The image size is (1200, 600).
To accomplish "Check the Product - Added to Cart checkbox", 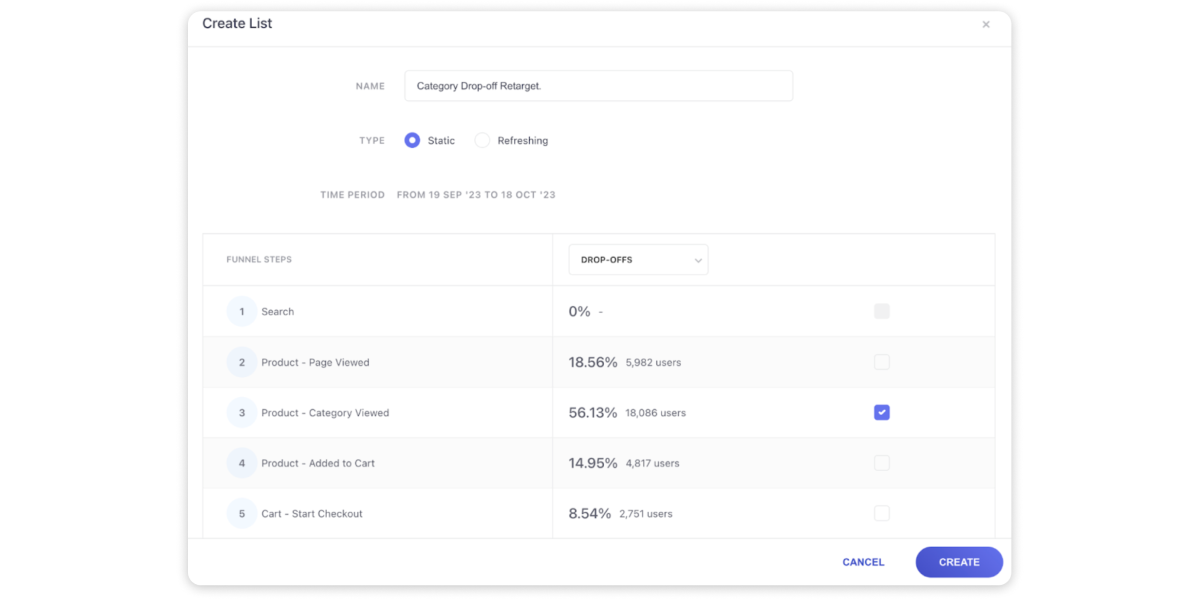I will (x=881, y=463).
